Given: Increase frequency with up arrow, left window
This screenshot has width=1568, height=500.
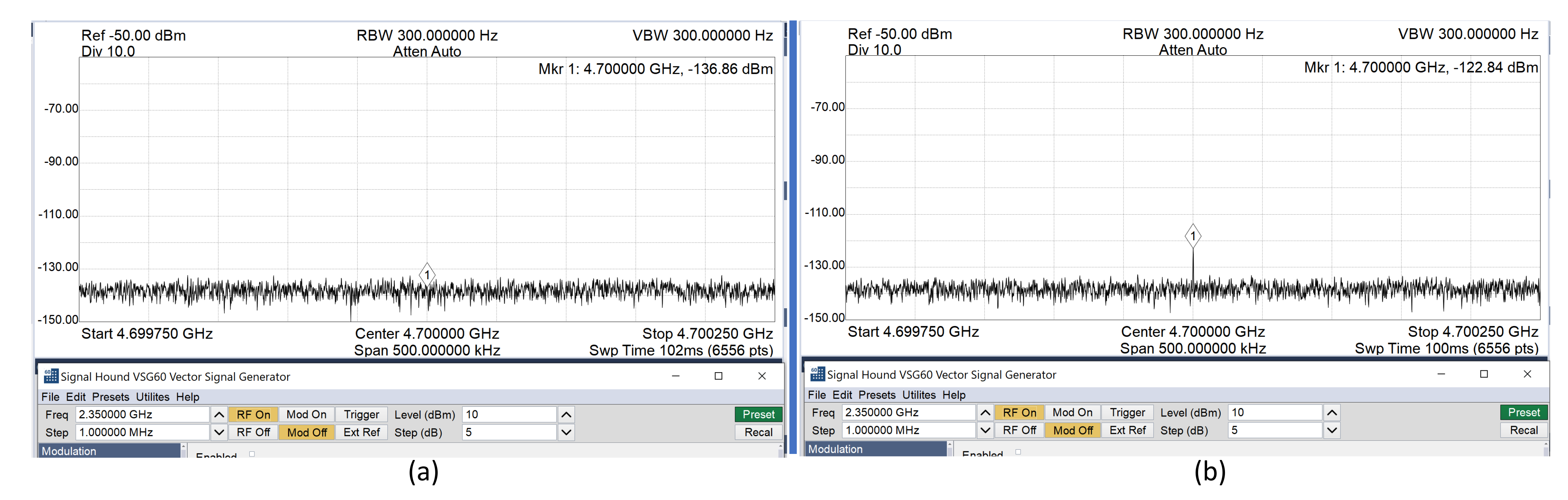Looking at the screenshot, I should click(x=219, y=414).
